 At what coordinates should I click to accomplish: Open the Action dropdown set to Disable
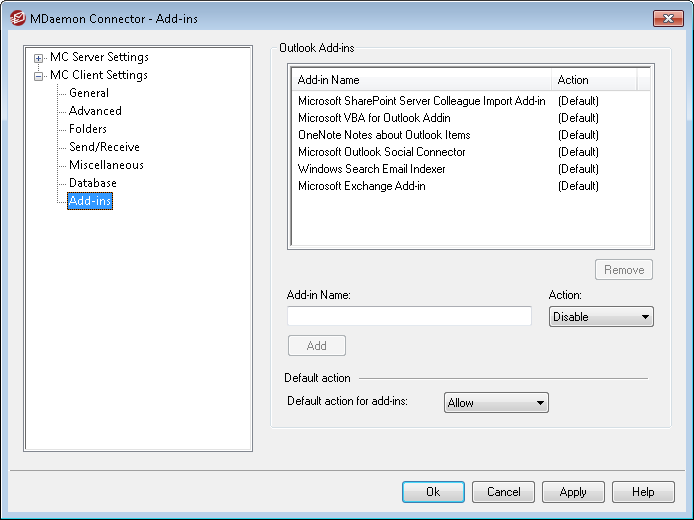tap(601, 317)
